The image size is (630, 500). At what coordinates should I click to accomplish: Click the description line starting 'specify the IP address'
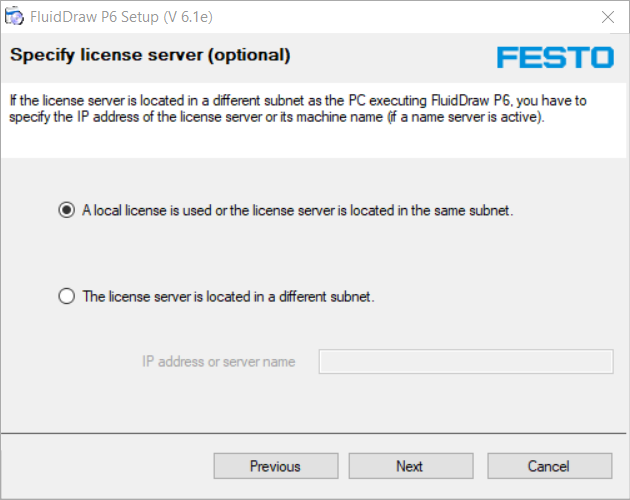coord(277,117)
